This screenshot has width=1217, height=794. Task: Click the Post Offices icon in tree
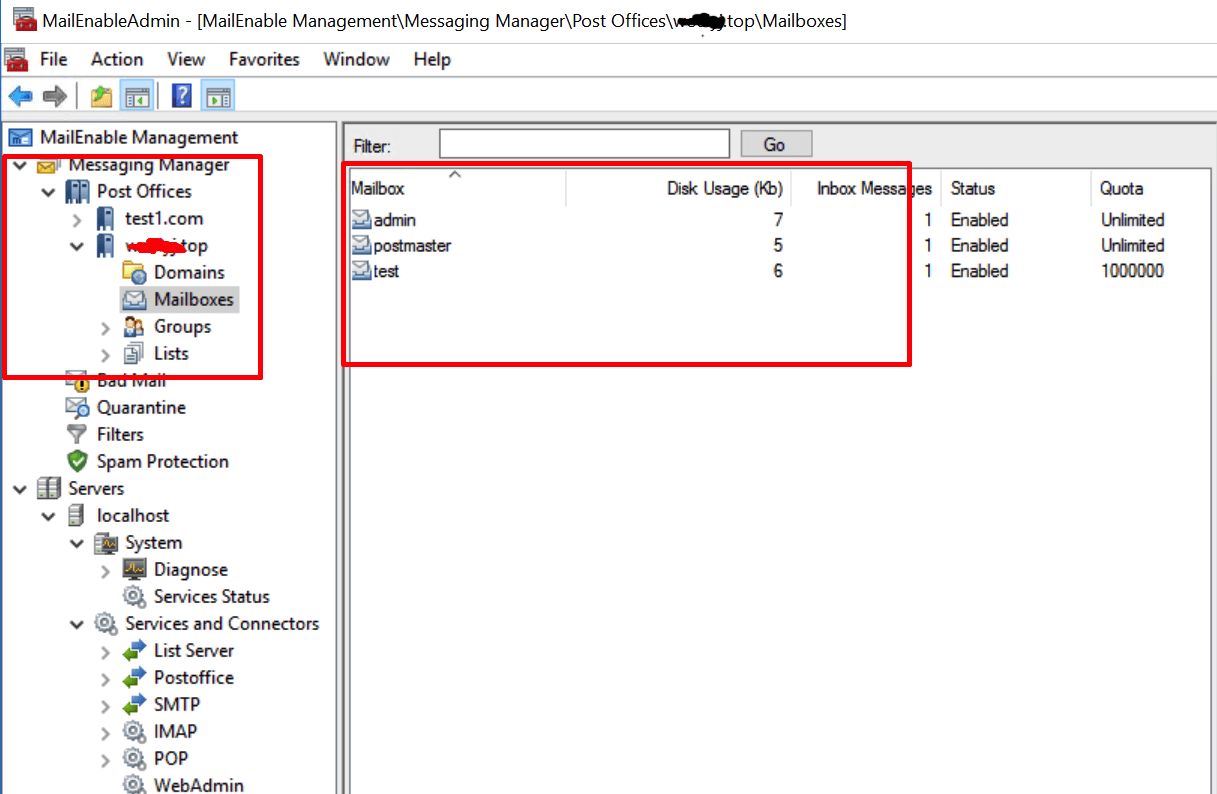click(x=77, y=191)
